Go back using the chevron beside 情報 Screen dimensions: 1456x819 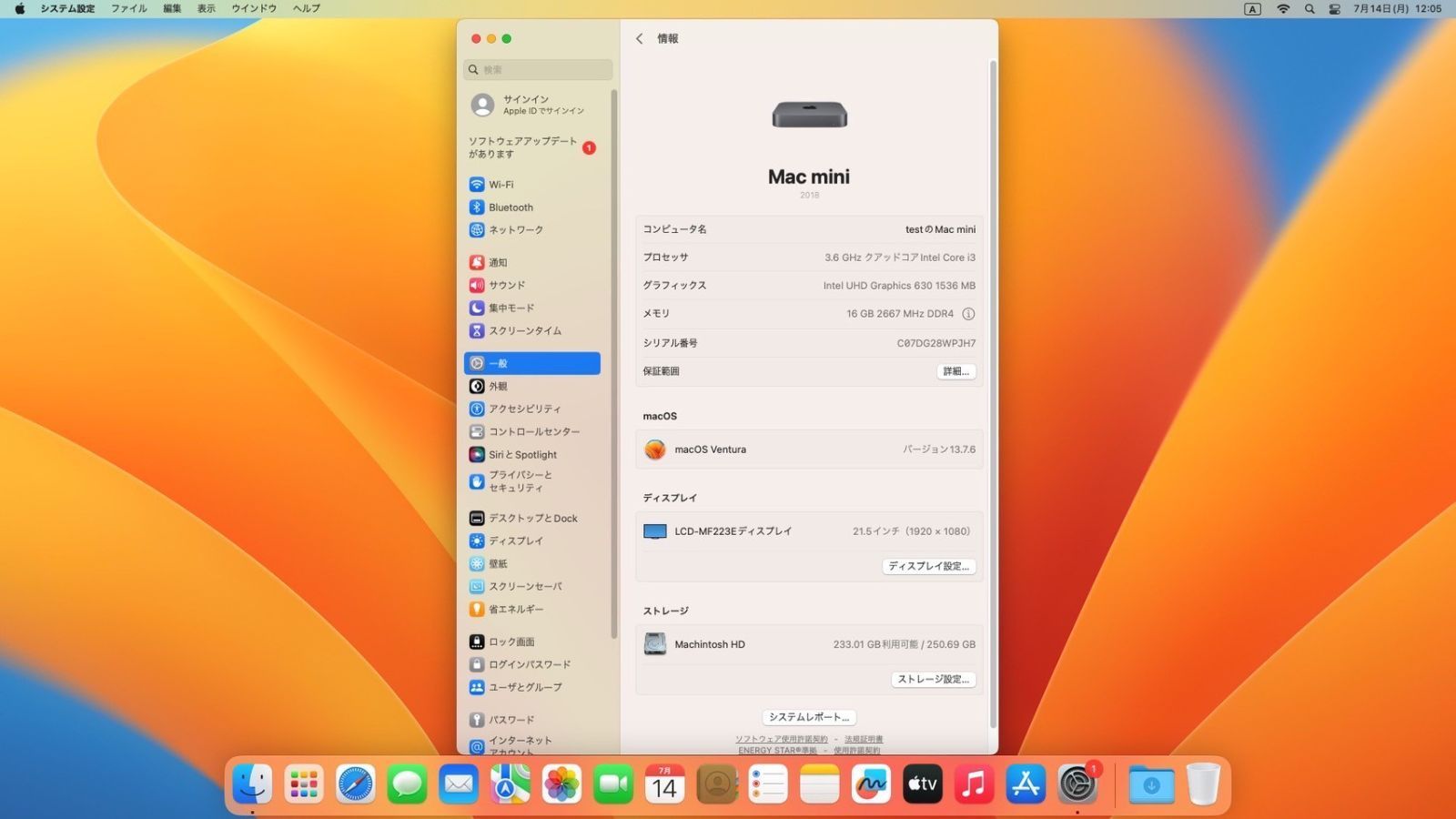click(639, 38)
